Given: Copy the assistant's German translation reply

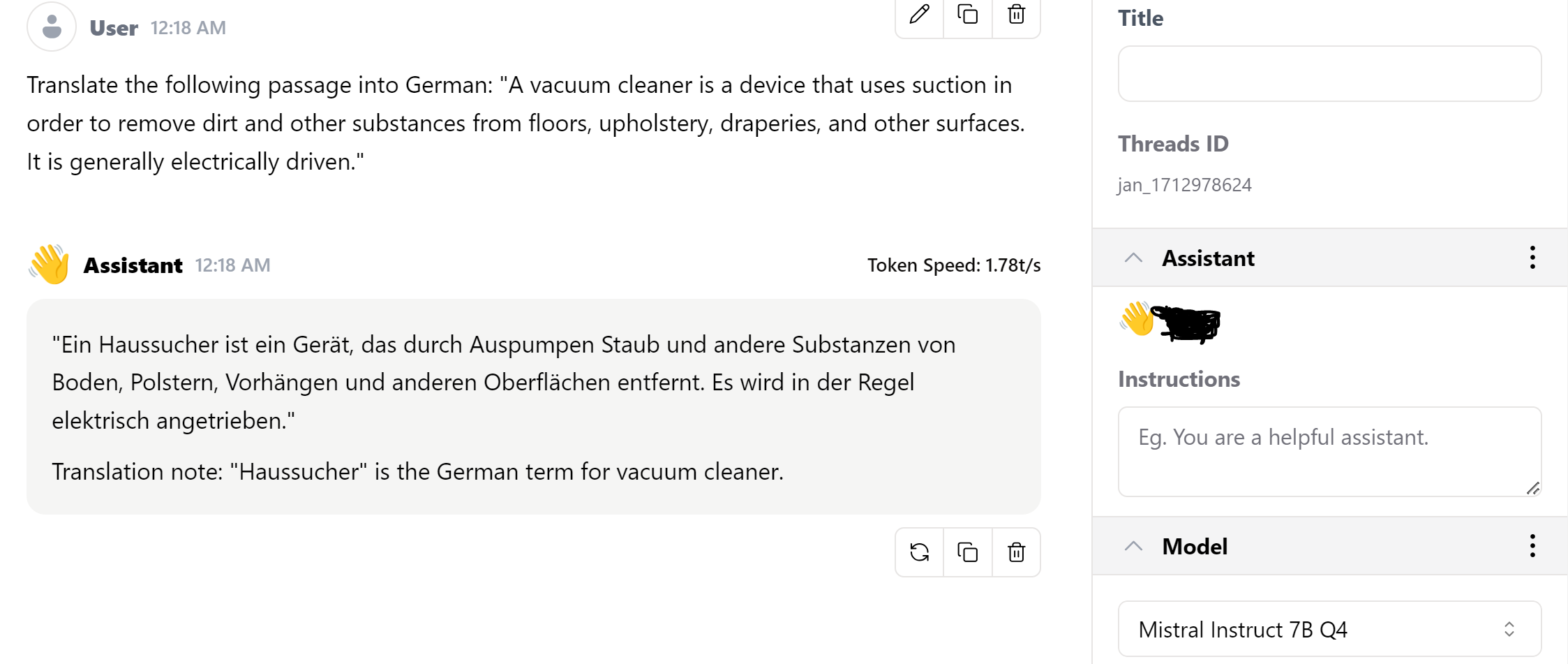Looking at the screenshot, I should point(967,552).
